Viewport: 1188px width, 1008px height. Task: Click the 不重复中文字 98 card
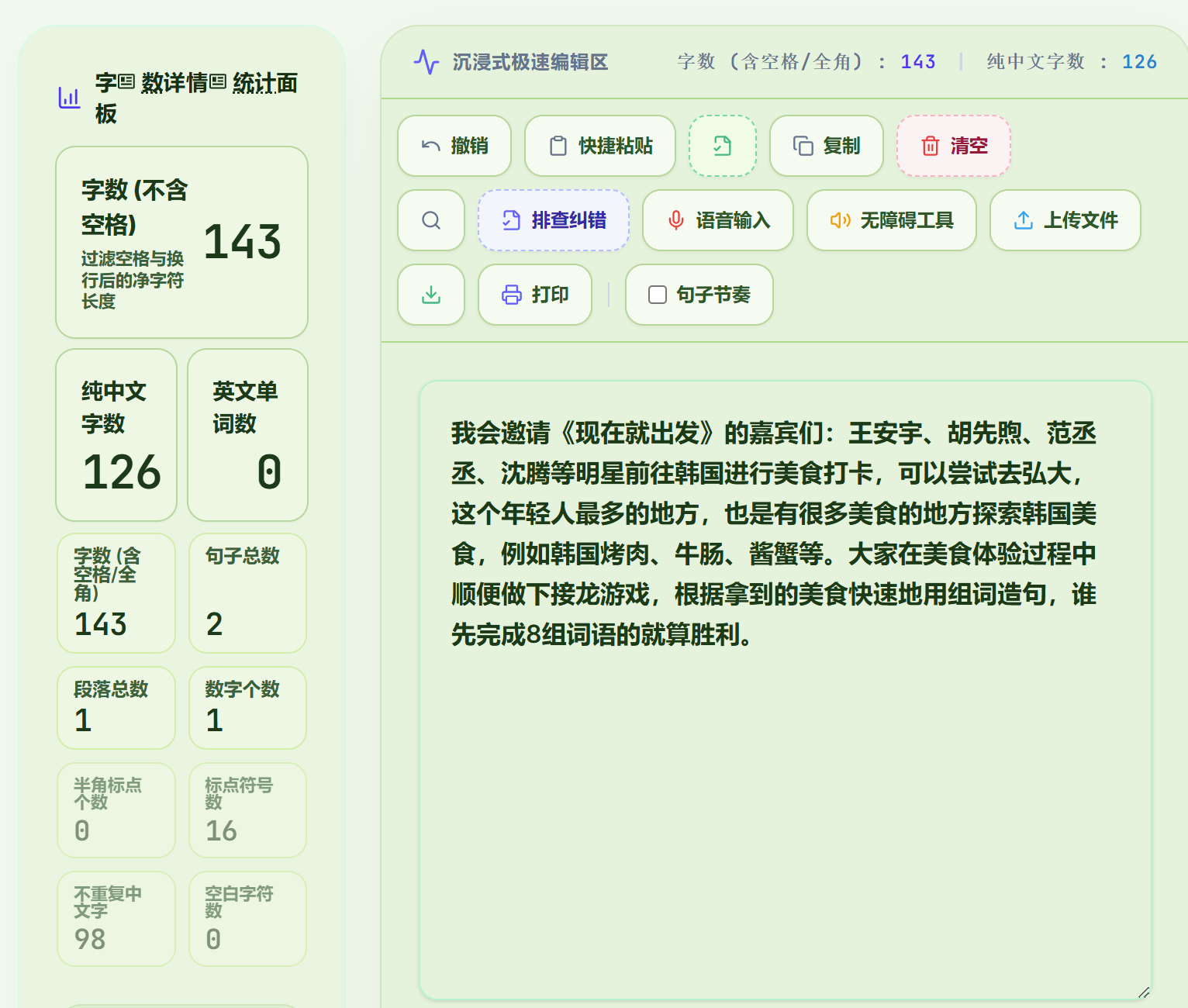116,919
